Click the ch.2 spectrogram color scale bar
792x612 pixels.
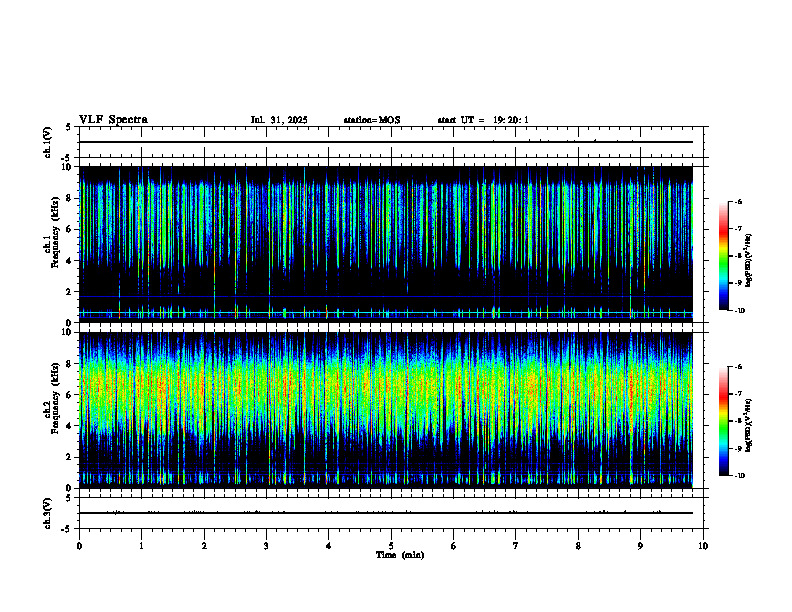click(x=723, y=421)
